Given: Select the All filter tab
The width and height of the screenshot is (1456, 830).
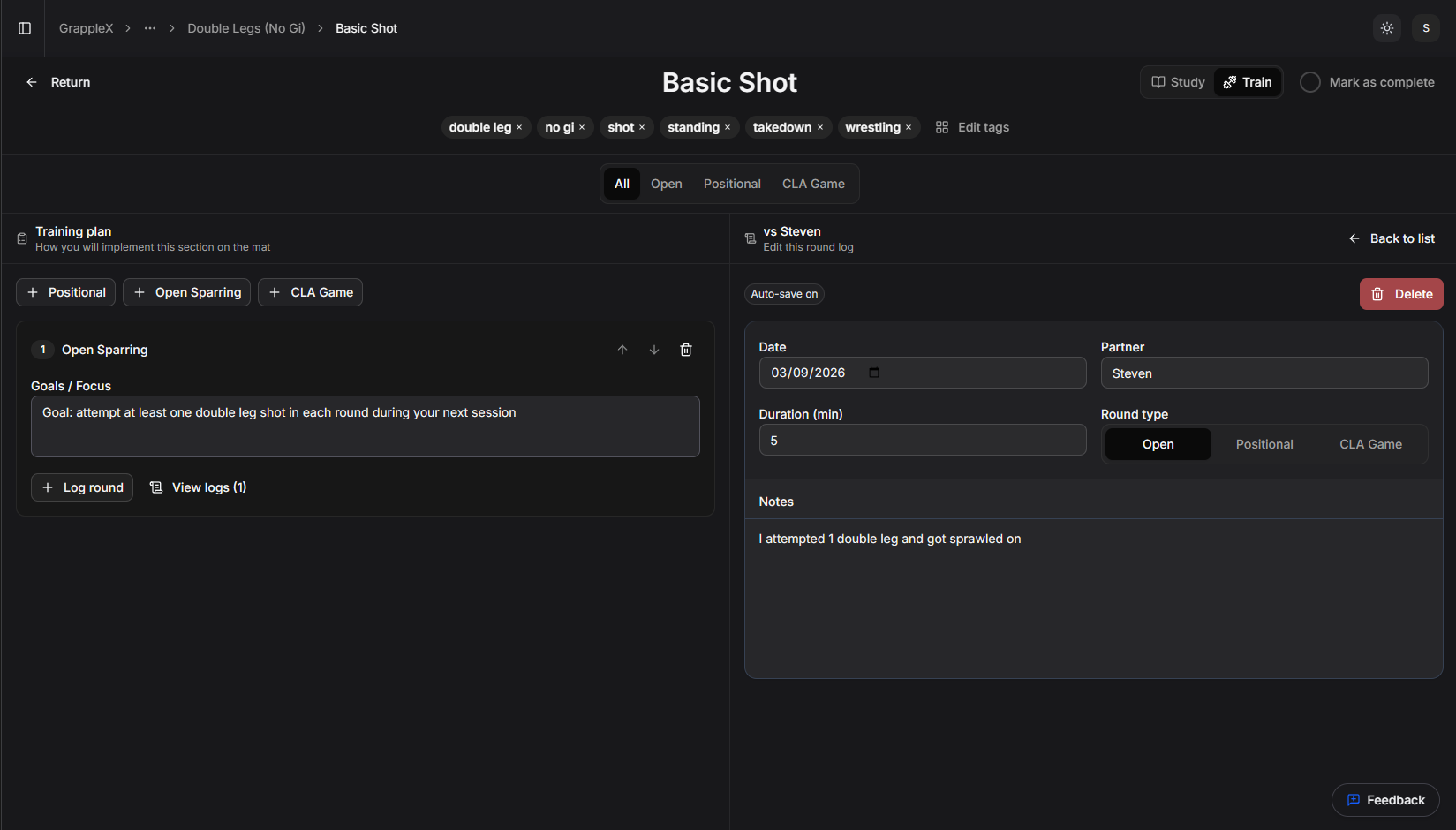Looking at the screenshot, I should click(622, 184).
